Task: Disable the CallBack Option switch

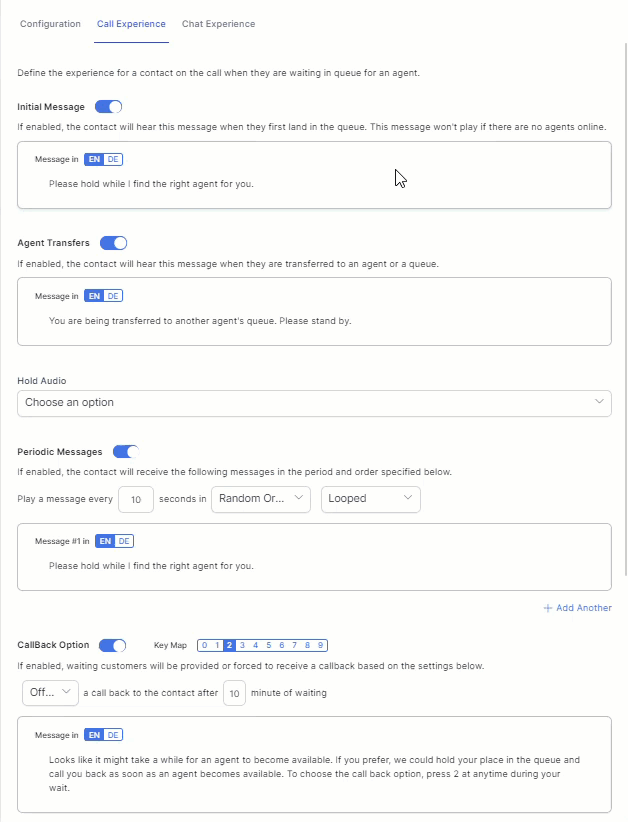Action: (x=113, y=646)
